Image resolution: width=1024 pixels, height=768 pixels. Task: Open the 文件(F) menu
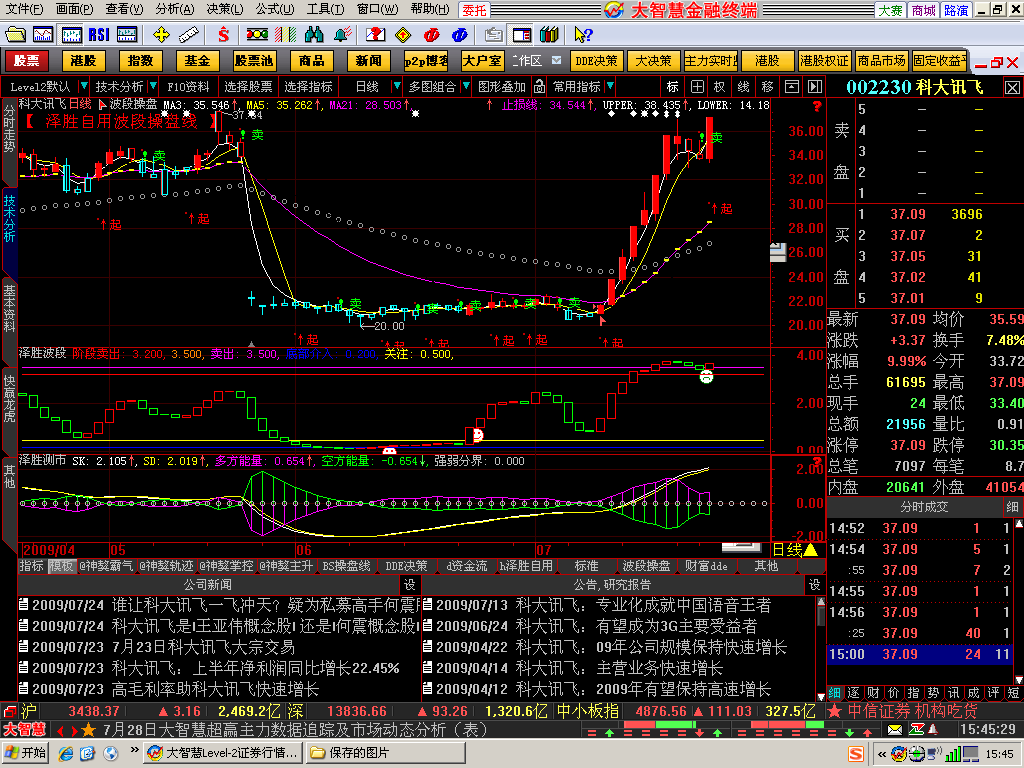pyautogui.click(x=24, y=9)
